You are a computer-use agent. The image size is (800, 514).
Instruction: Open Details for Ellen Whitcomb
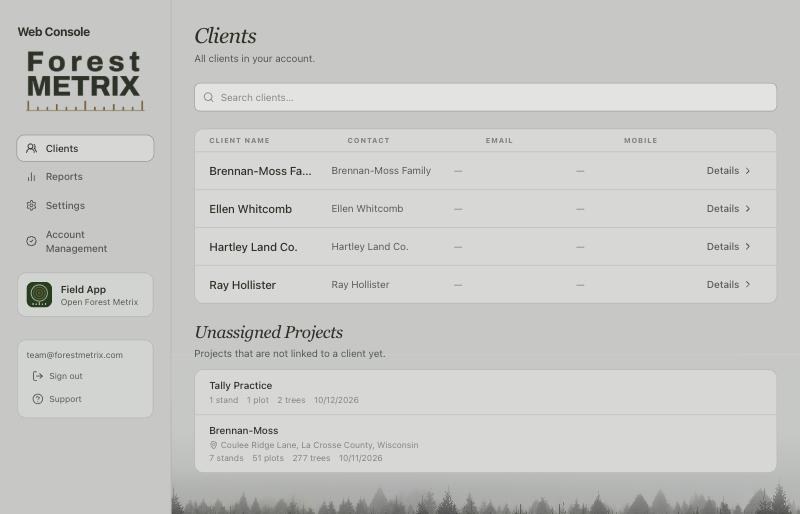click(x=728, y=208)
